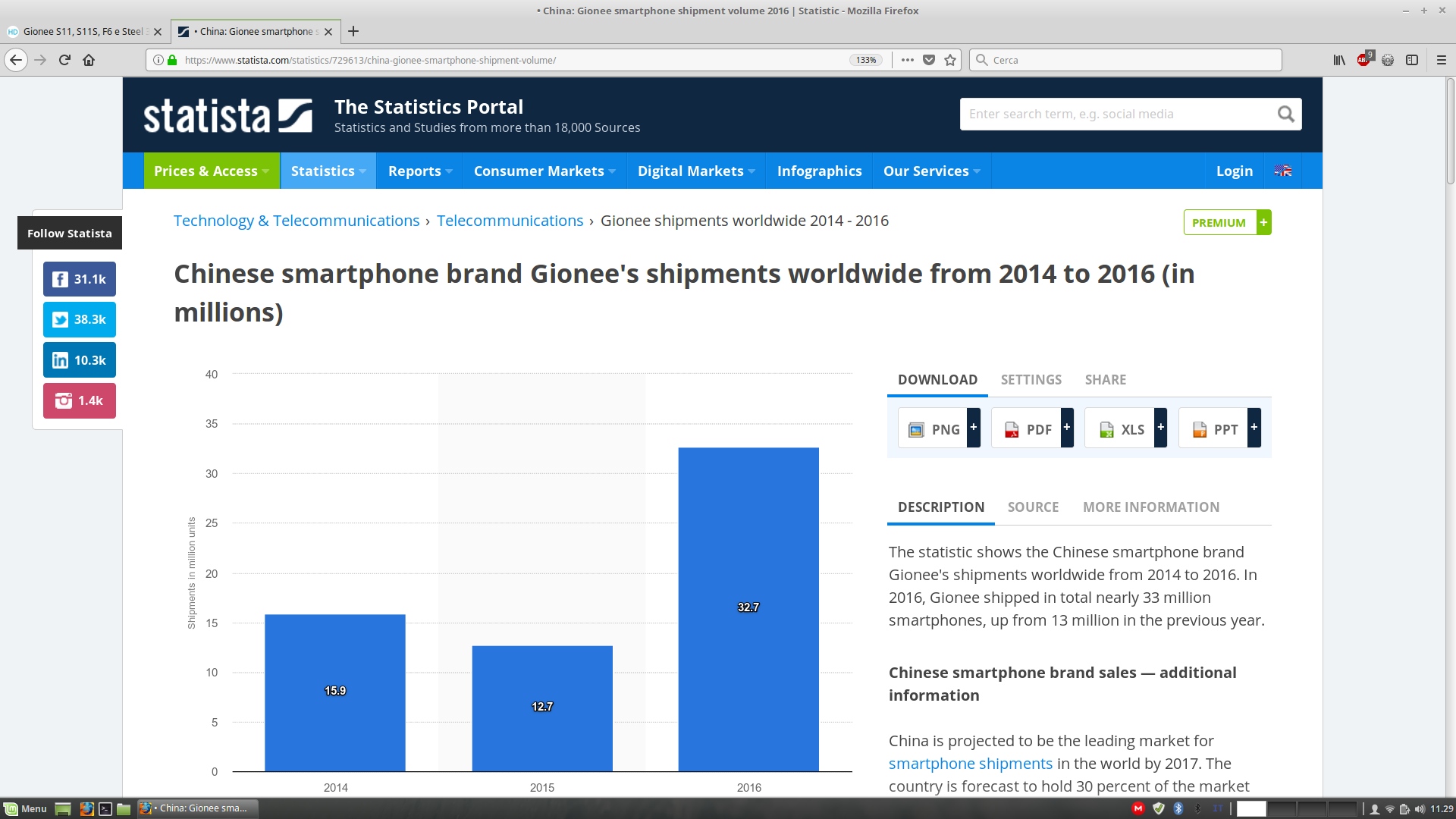Select the DESCRIPTION tab
Screen dimensions: 1456x819
[x=941, y=507]
